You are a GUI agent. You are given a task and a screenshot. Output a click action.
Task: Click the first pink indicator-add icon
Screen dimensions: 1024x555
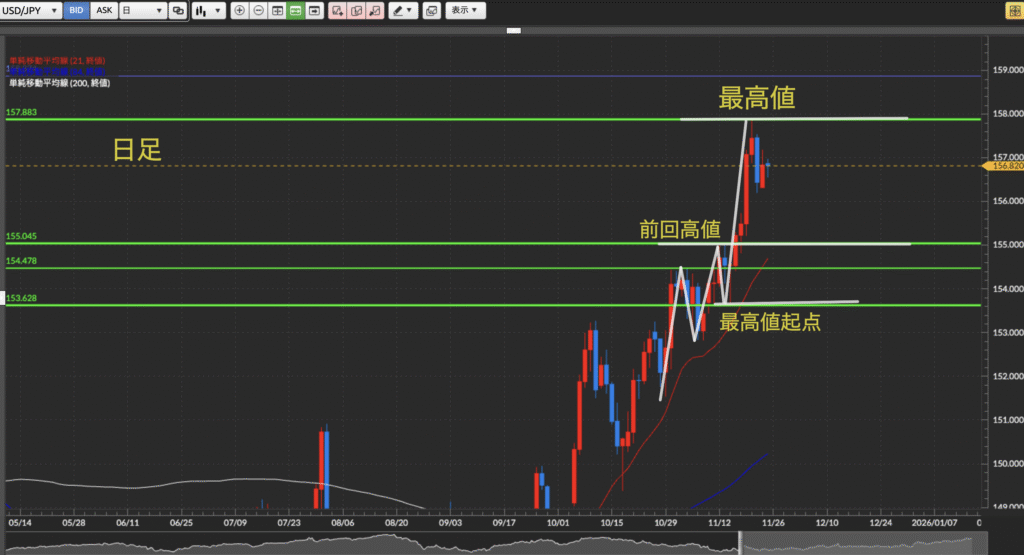(337, 11)
